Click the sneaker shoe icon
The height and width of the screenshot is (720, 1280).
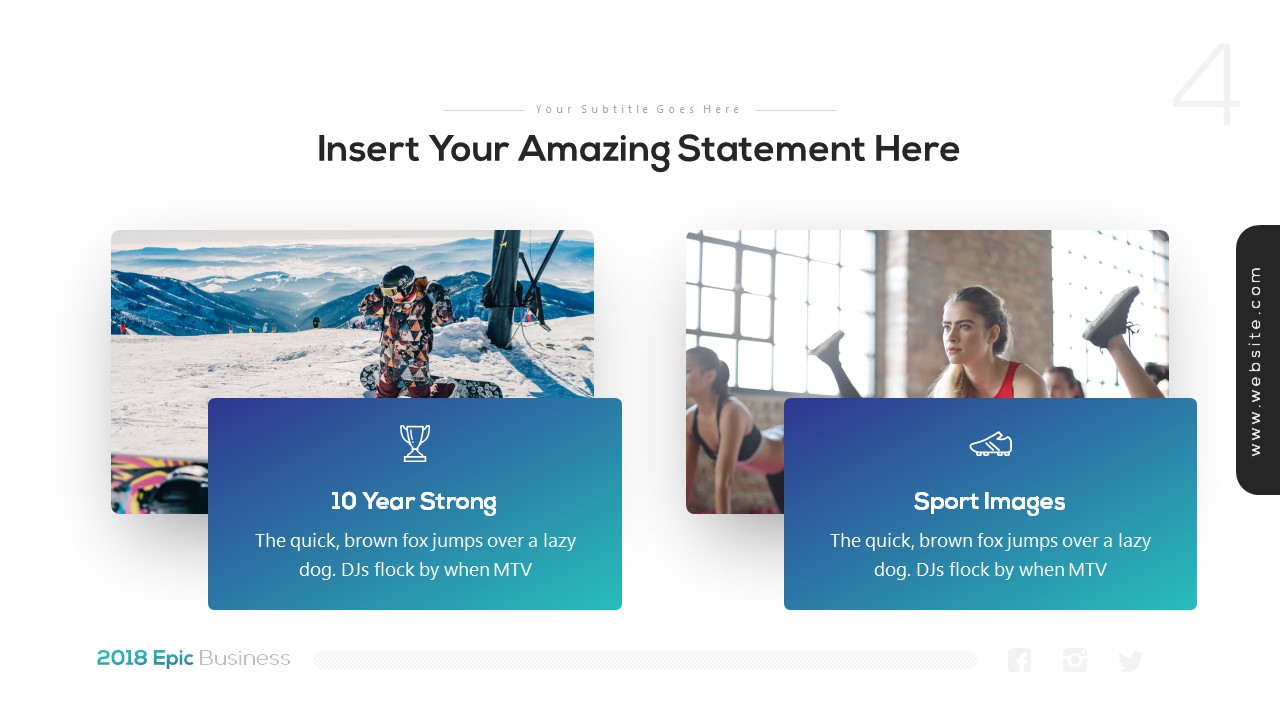pos(990,444)
